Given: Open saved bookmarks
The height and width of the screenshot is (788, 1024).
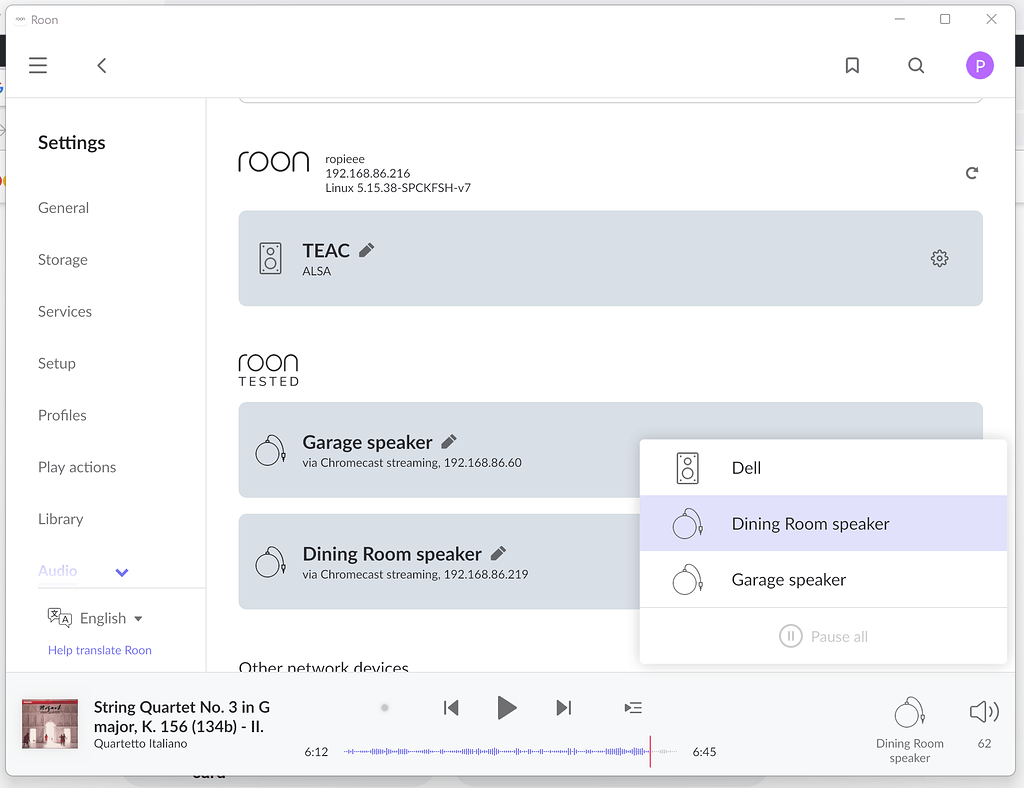Looking at the screenshot, I should (852, 65).
